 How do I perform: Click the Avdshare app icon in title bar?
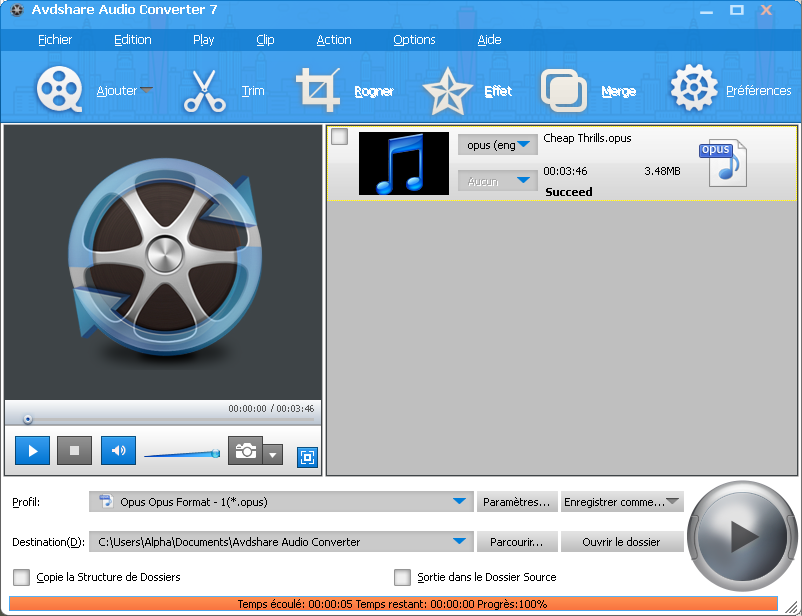point(17,10)
